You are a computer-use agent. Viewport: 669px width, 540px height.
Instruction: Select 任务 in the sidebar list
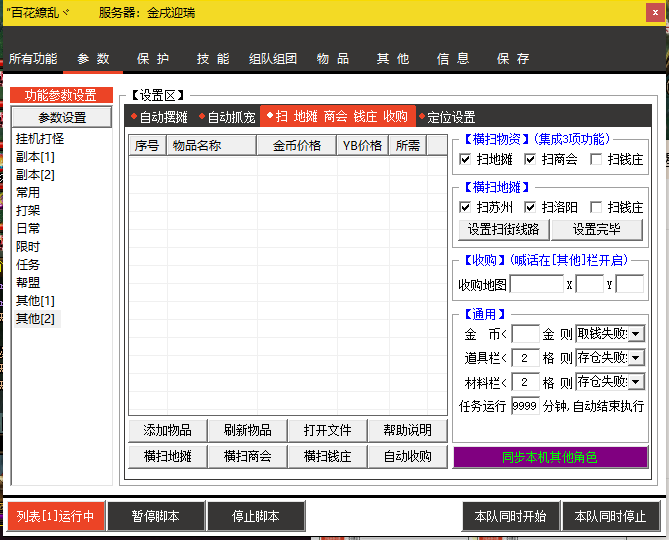(28, 264)
